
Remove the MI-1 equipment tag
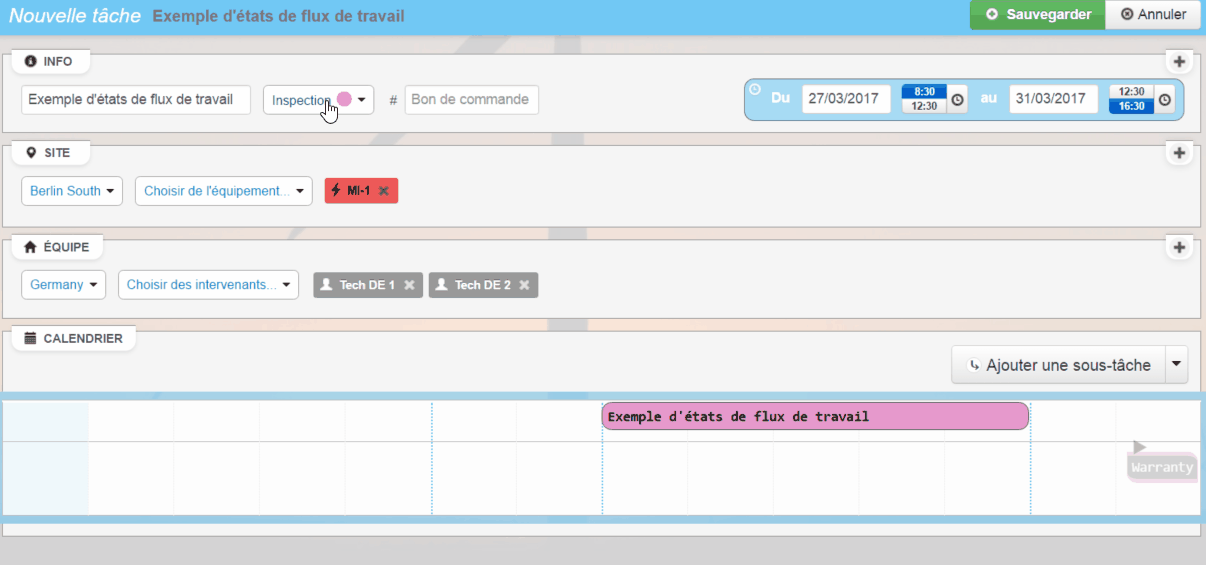(x=383, y=191)
